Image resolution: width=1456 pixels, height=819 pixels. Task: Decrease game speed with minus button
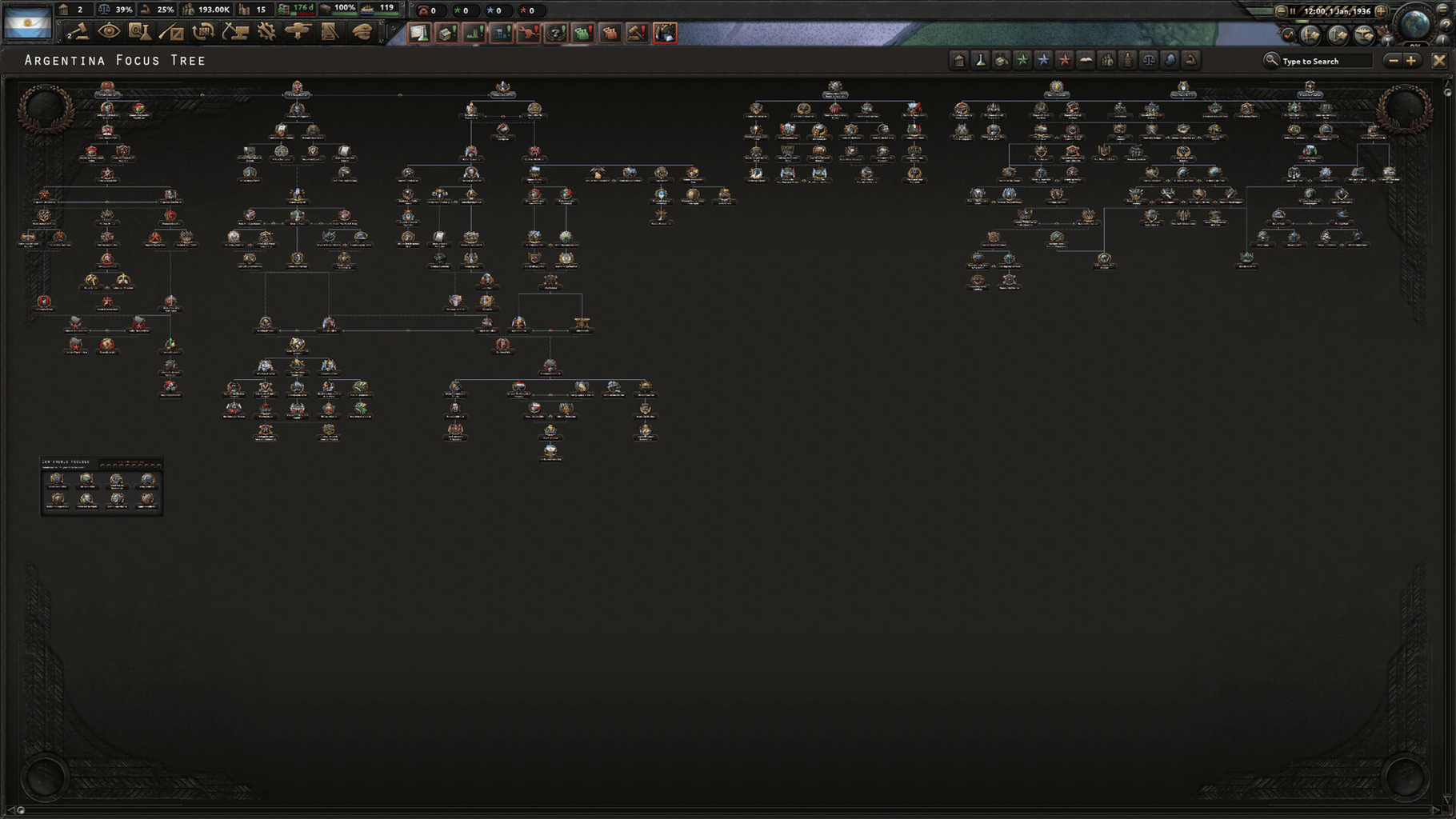tap(1282, 12)
